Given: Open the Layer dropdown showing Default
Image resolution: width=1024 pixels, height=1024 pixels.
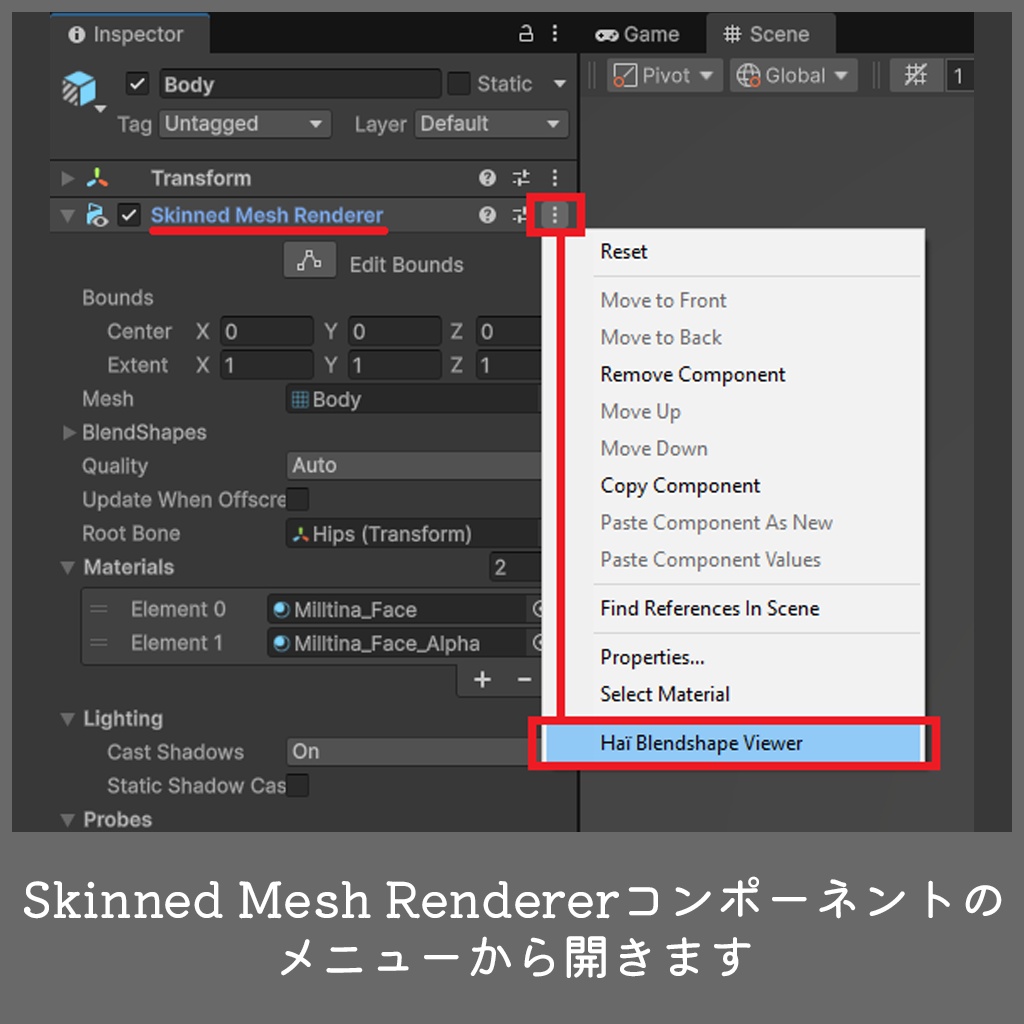Looking at the screenshot, I should click(x=491, y=123).
